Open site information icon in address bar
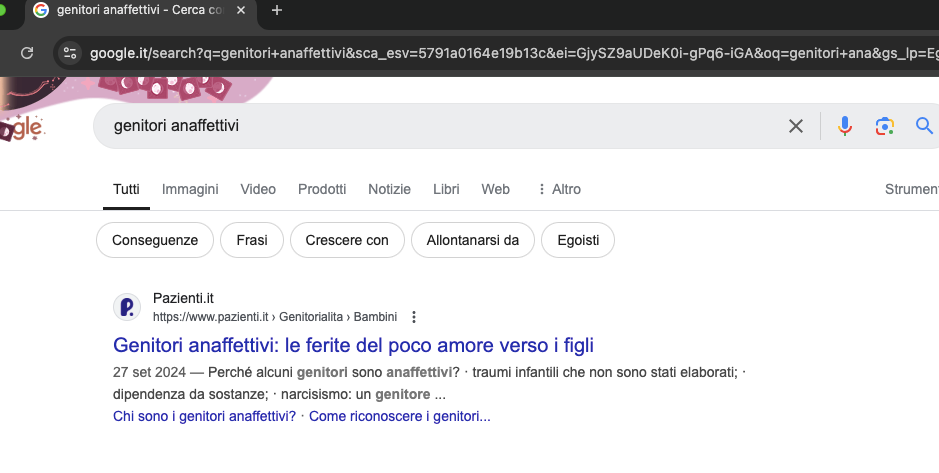Viewport: 939px width, 473px height. click(68, 53)
